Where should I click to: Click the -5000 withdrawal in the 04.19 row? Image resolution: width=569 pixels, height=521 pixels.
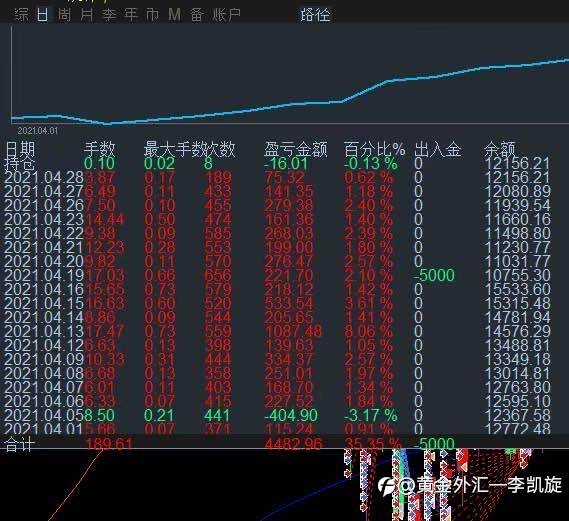pyautogui.click(x=434, y=275)
